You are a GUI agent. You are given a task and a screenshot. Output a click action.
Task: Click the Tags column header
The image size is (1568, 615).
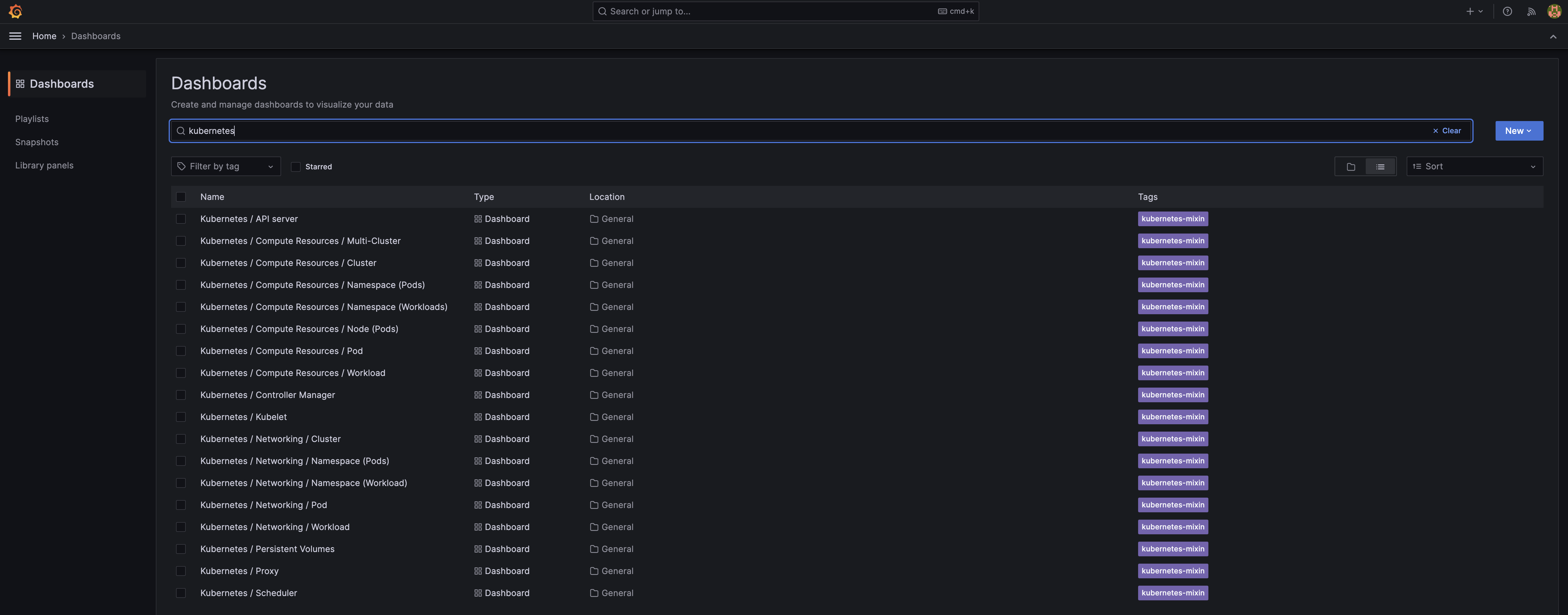tap(1147, 197)
